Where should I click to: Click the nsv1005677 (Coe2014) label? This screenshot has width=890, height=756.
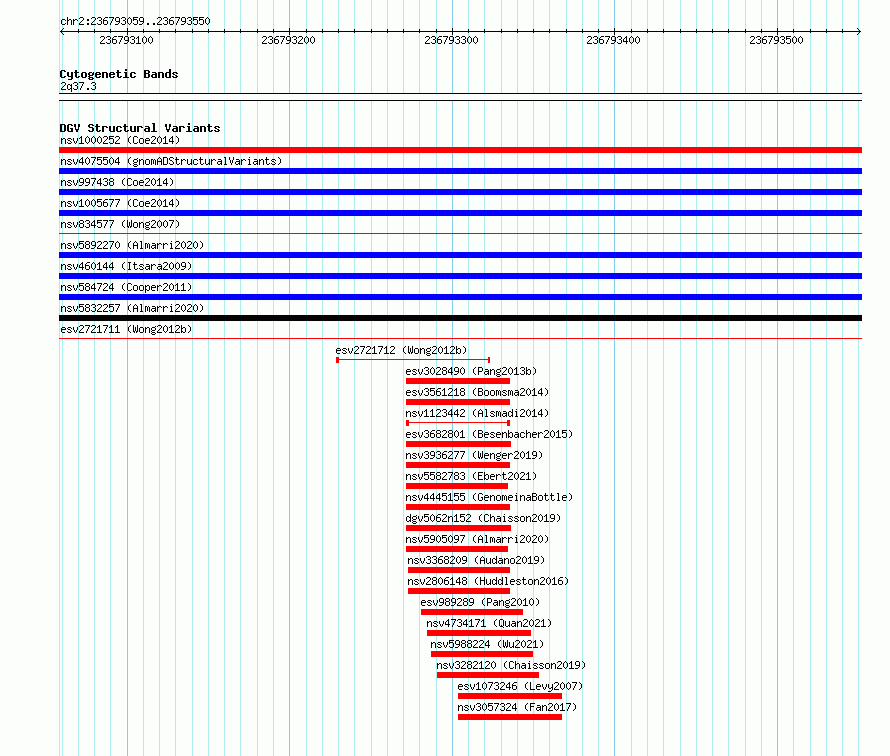click(x=120, y=203)
